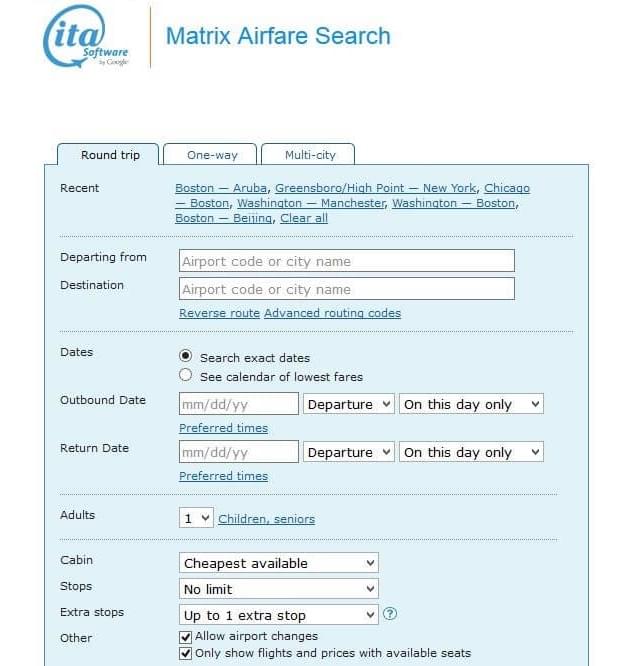
Task: Open the Extra stops help question-mark icon
Action: pos(390,614)
